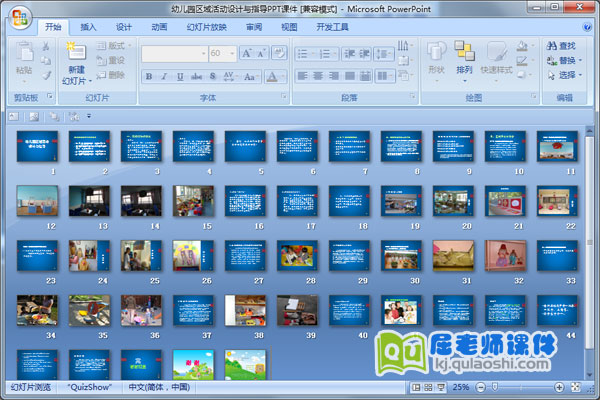Viewport: 600px width, 400px height.
Task: Click the Find (查找) button
Action: coord(560,45)
